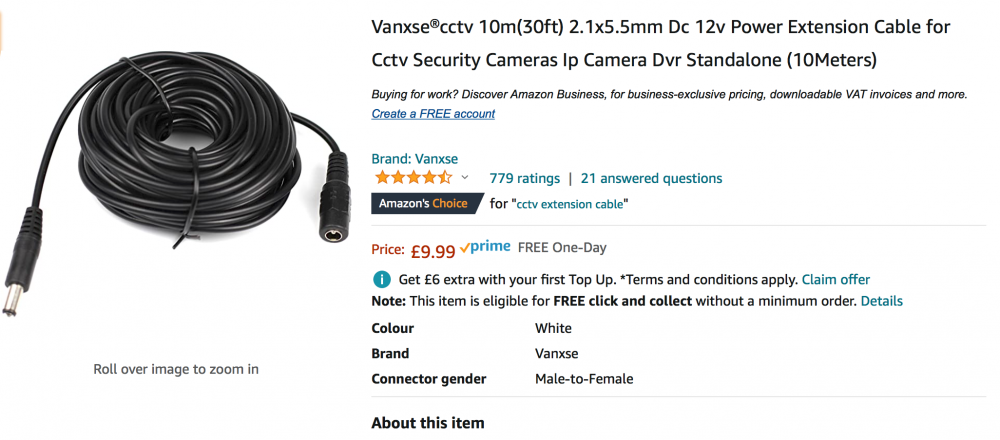
Task: Open the 21 answered questions link
Action: click(x=651, y=179)
